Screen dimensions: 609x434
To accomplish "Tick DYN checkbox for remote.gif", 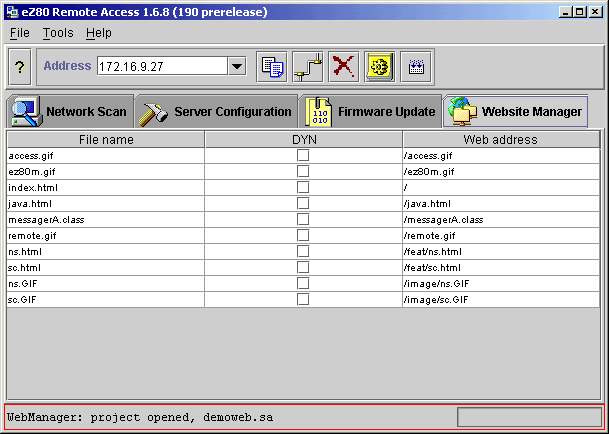I will pos(303,235).
